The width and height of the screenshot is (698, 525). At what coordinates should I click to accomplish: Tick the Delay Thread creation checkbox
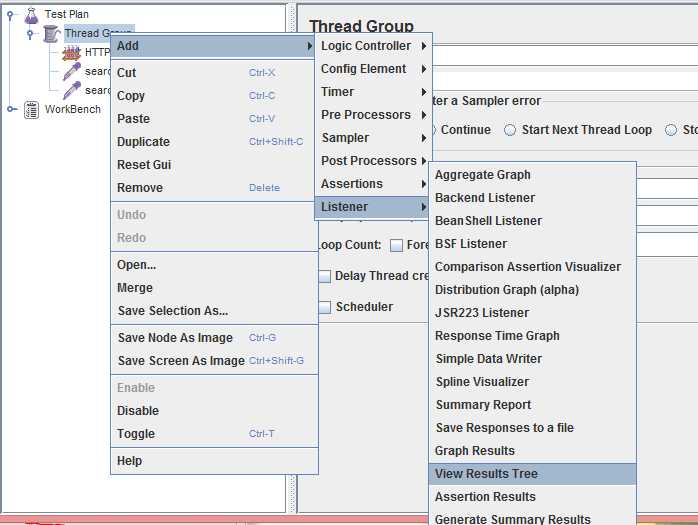click(325, 277)
